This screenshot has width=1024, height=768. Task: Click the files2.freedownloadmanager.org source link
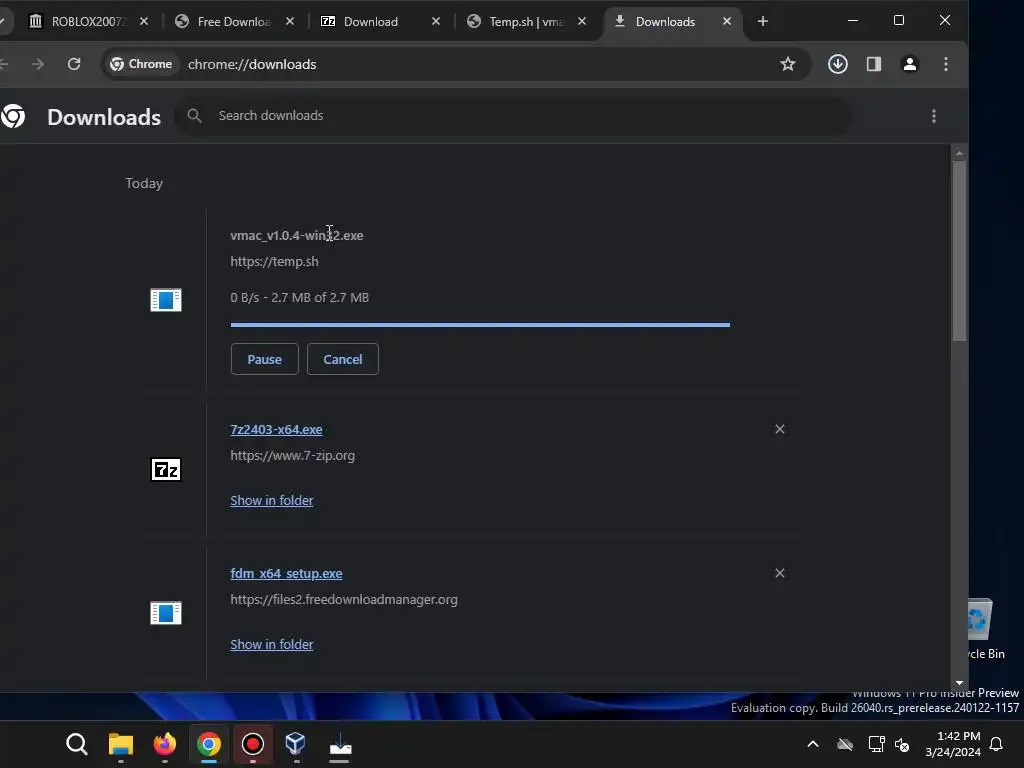click(x=344, y=600)
